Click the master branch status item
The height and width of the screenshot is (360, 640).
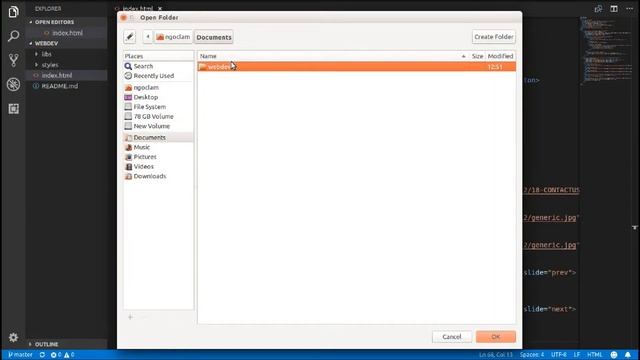20,355
